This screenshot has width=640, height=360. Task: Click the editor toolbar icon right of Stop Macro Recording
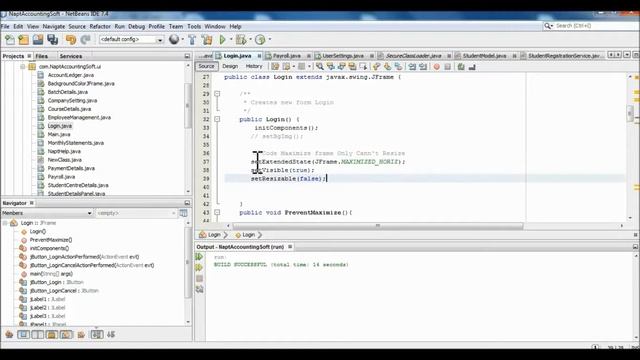(461, 67)
